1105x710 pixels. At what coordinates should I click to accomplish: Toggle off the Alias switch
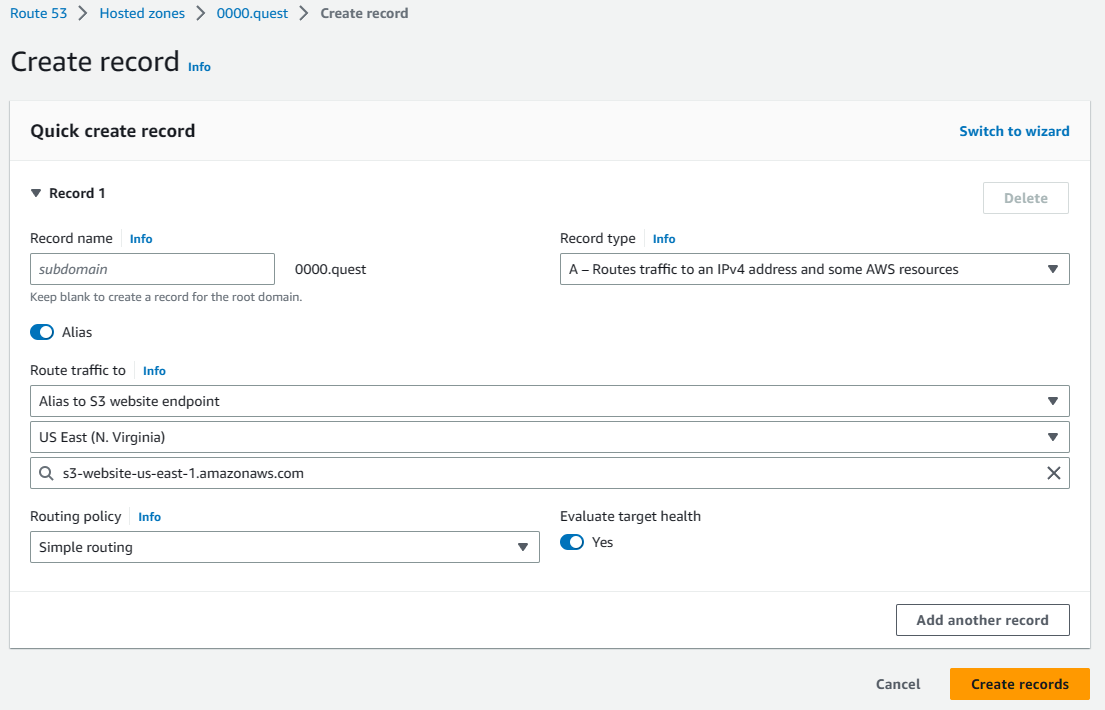(40, 331)
